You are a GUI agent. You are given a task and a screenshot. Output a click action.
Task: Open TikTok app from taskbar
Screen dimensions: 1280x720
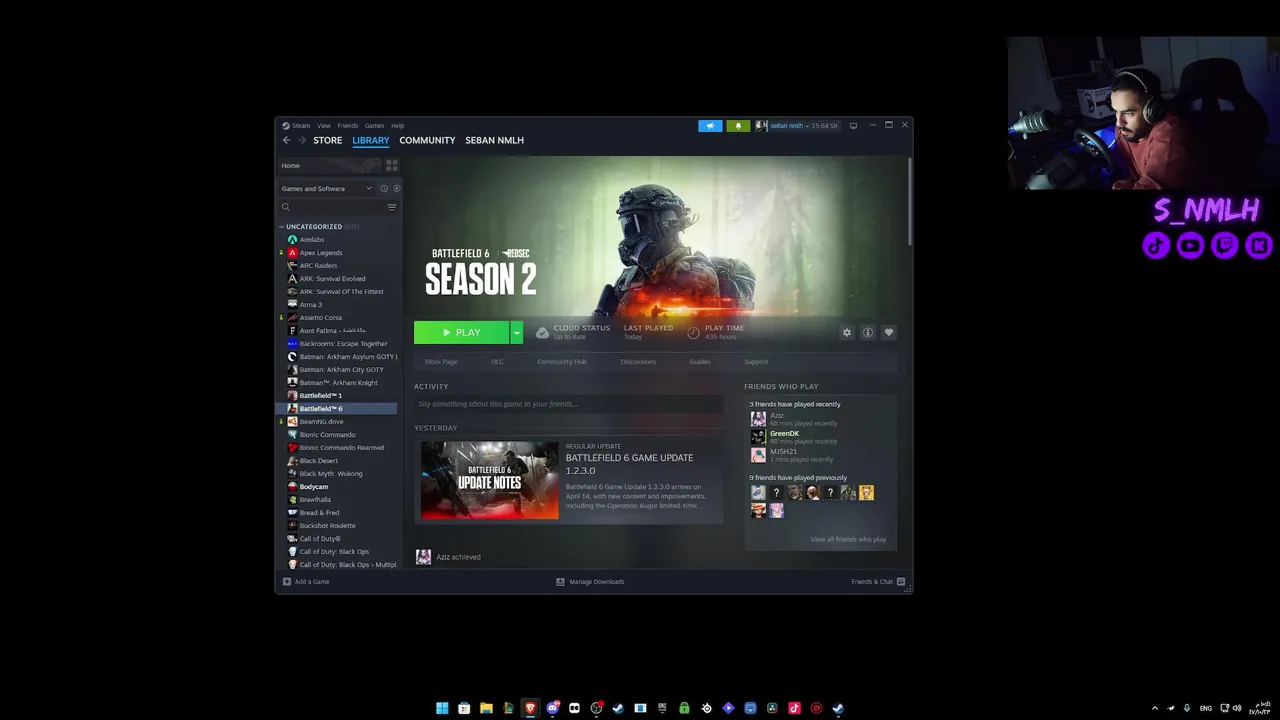pyautogui.click(x=794, y=708)
